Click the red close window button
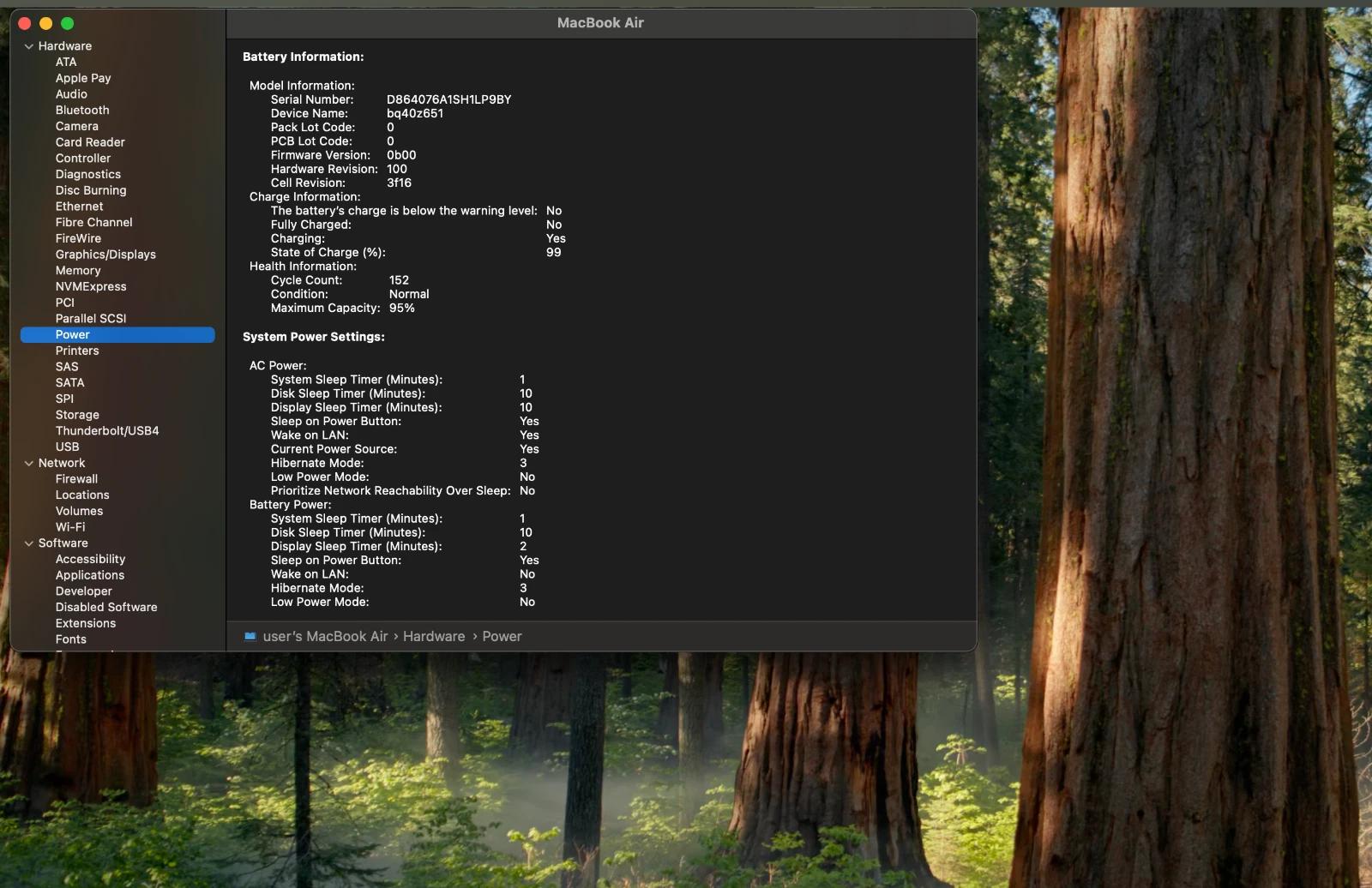 pyautogui.click(x=25, y=23)
